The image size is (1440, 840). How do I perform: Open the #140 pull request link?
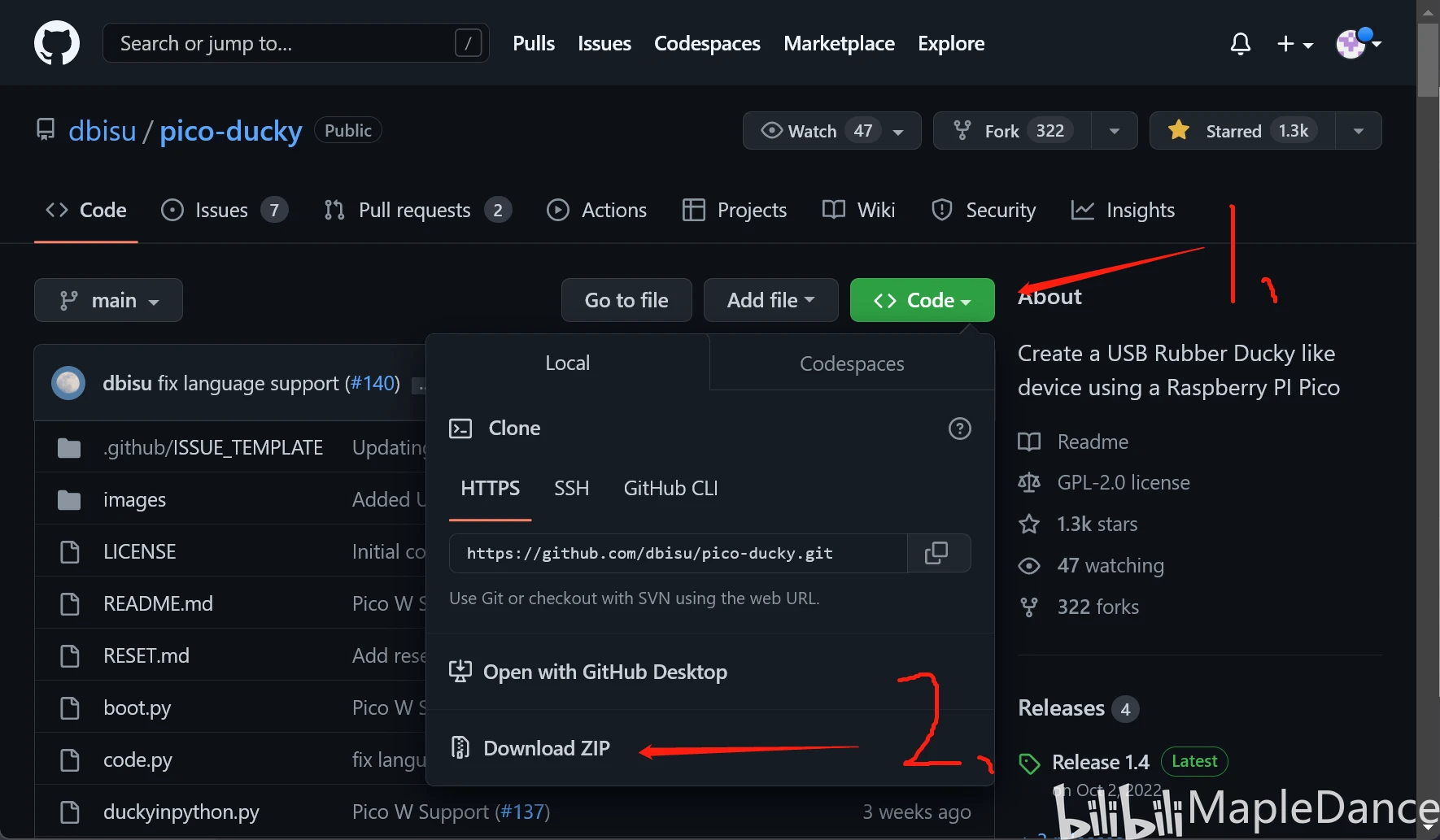373,383
